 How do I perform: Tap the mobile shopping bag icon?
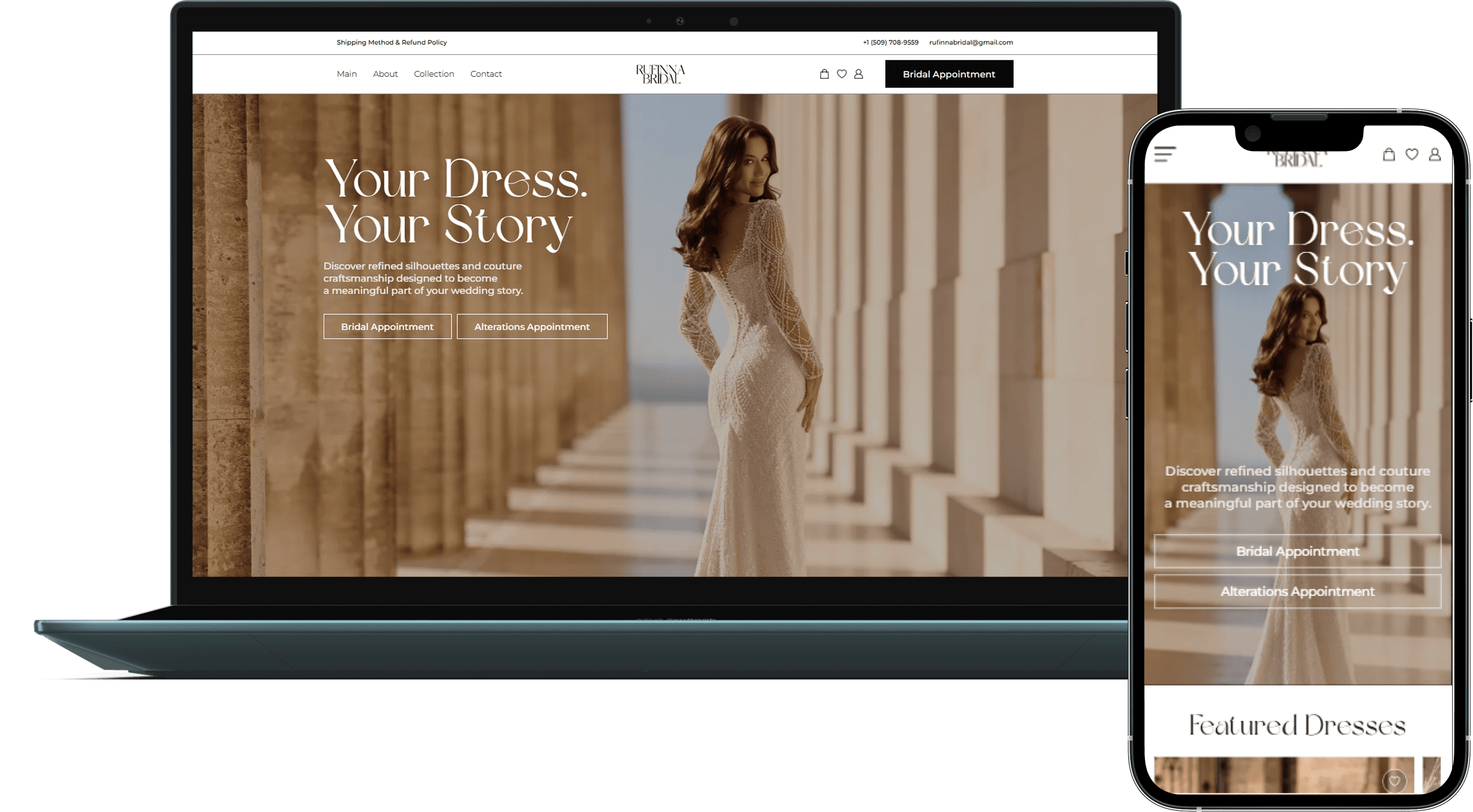(1389, 155)
